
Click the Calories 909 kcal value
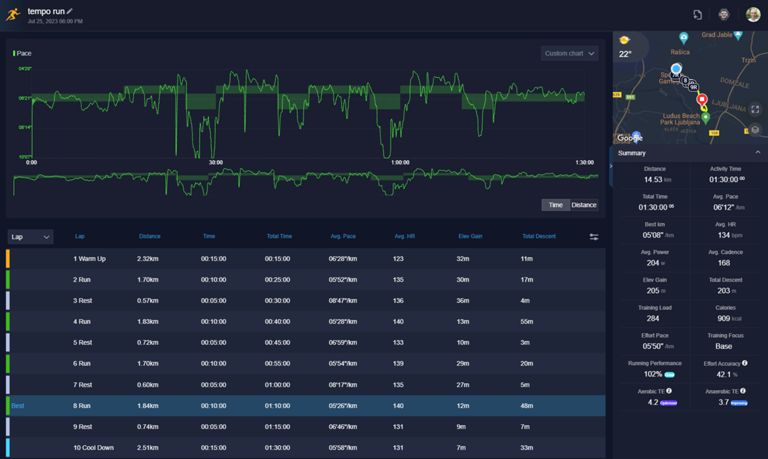(x=729, y=318)
